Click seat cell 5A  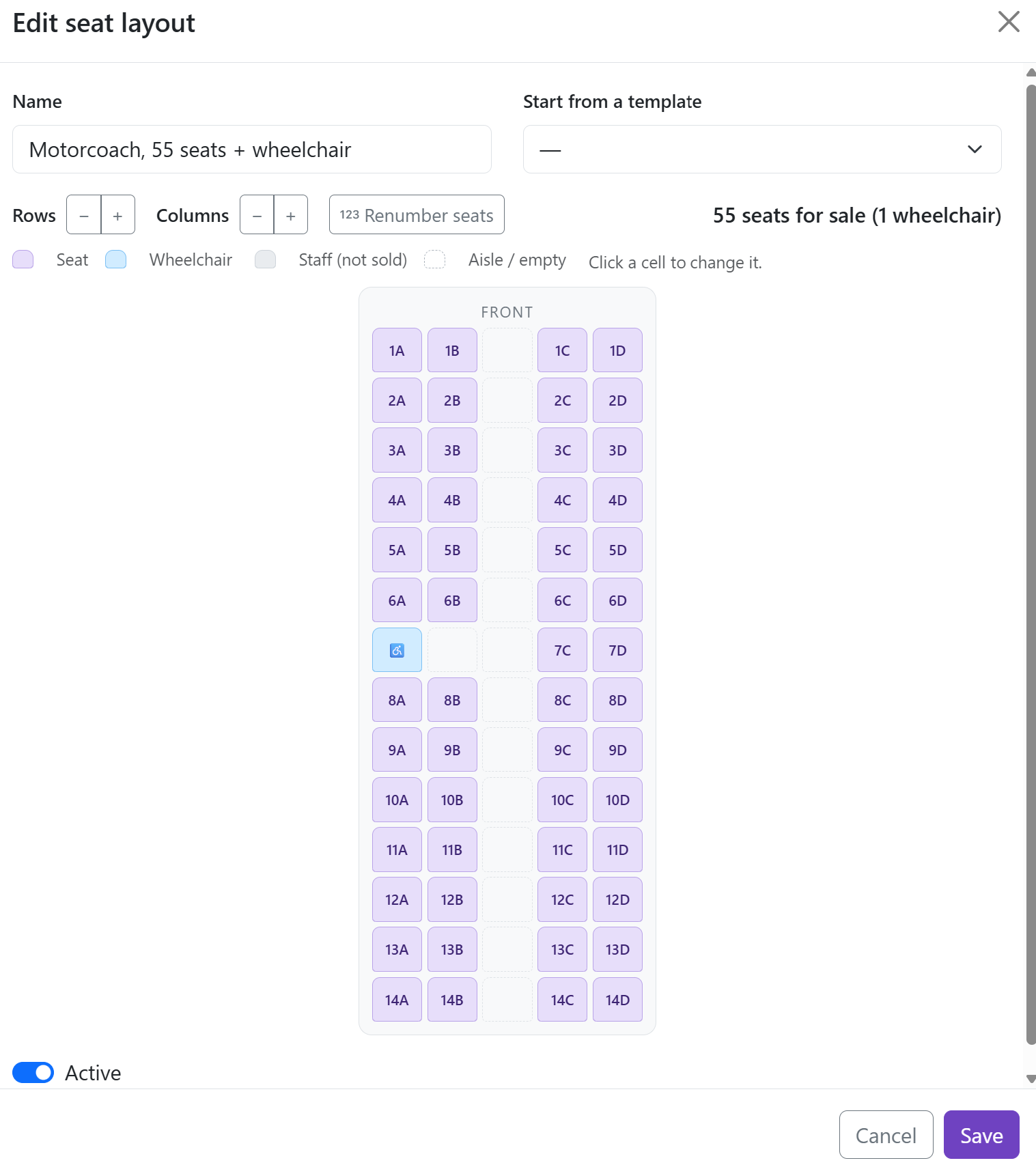pos(397,550)
